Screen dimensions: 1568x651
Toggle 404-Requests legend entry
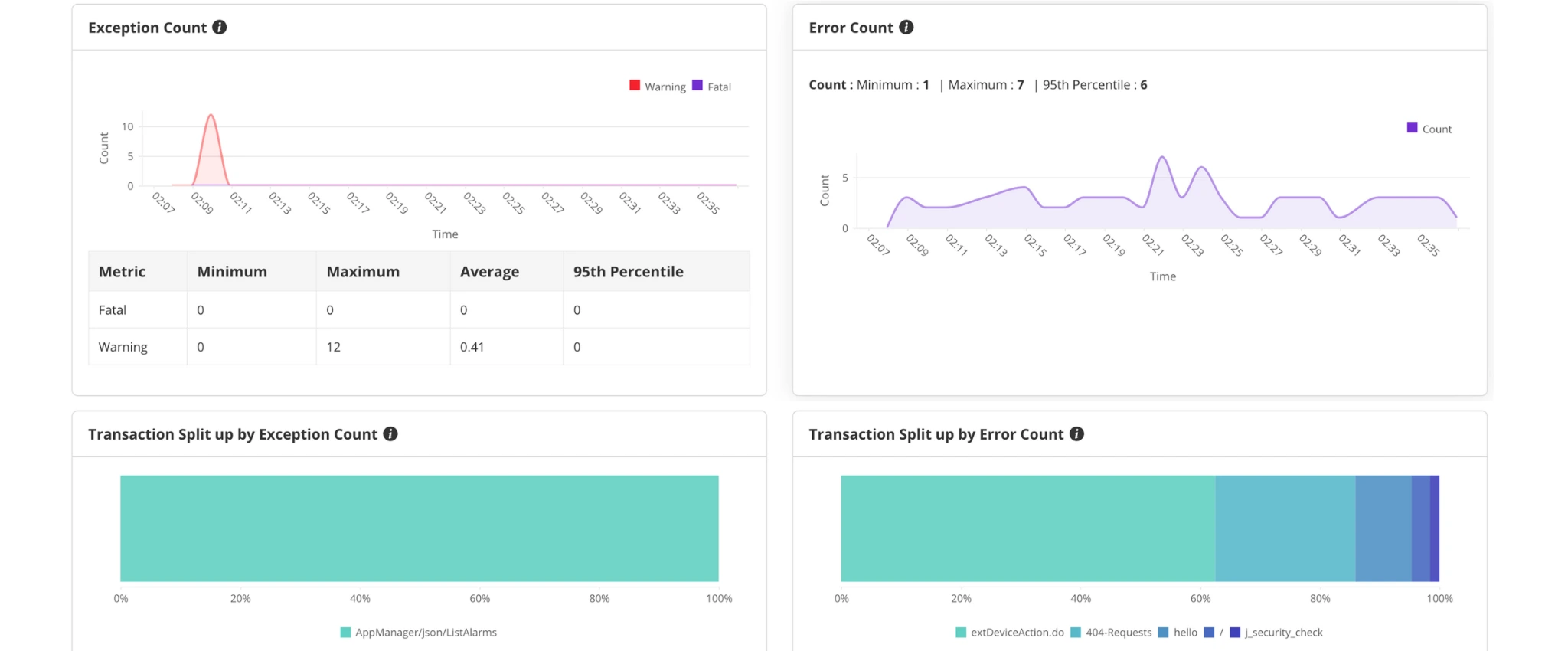1110,633
